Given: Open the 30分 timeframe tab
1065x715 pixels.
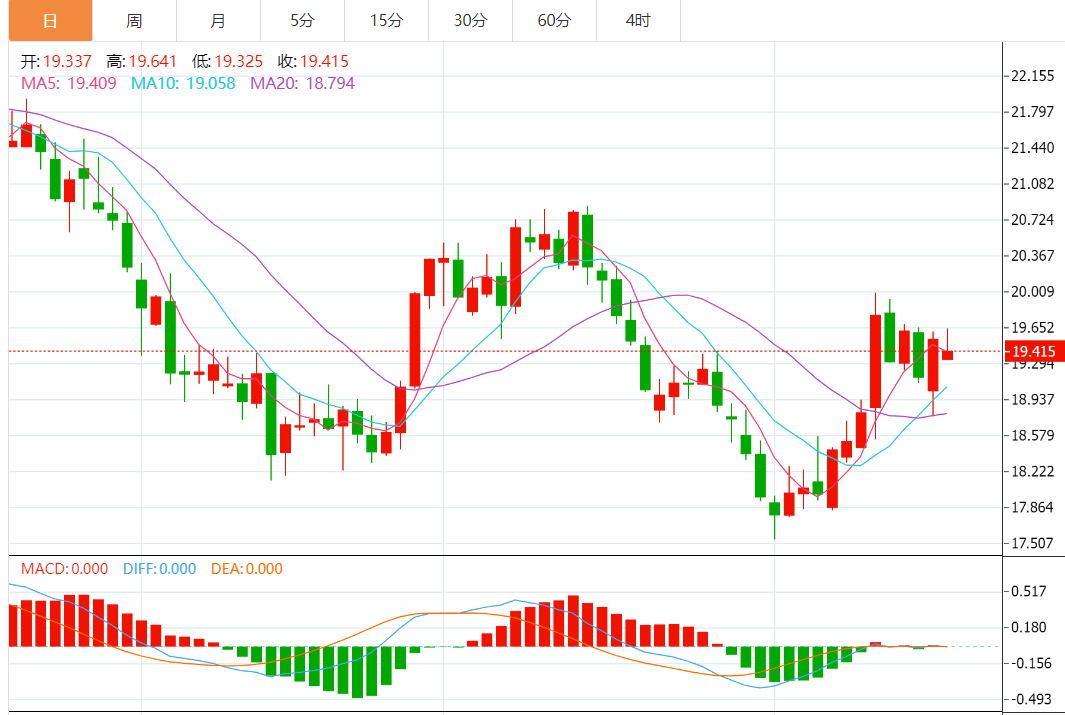Looking at the screenshot, I should pyautogui.click(x=470, y=21).
